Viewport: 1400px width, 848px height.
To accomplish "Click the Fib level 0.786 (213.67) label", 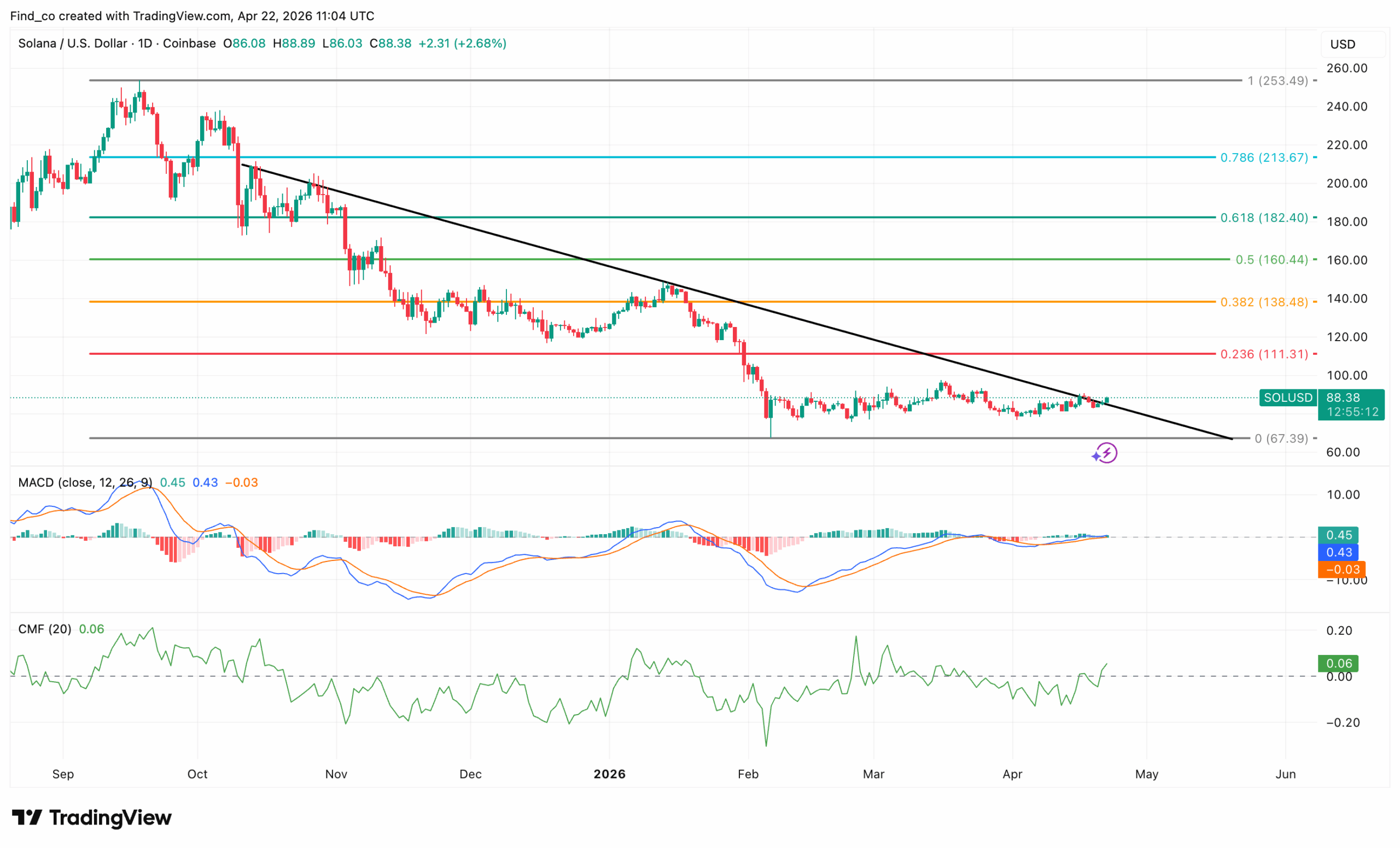I will [1264, 157].
